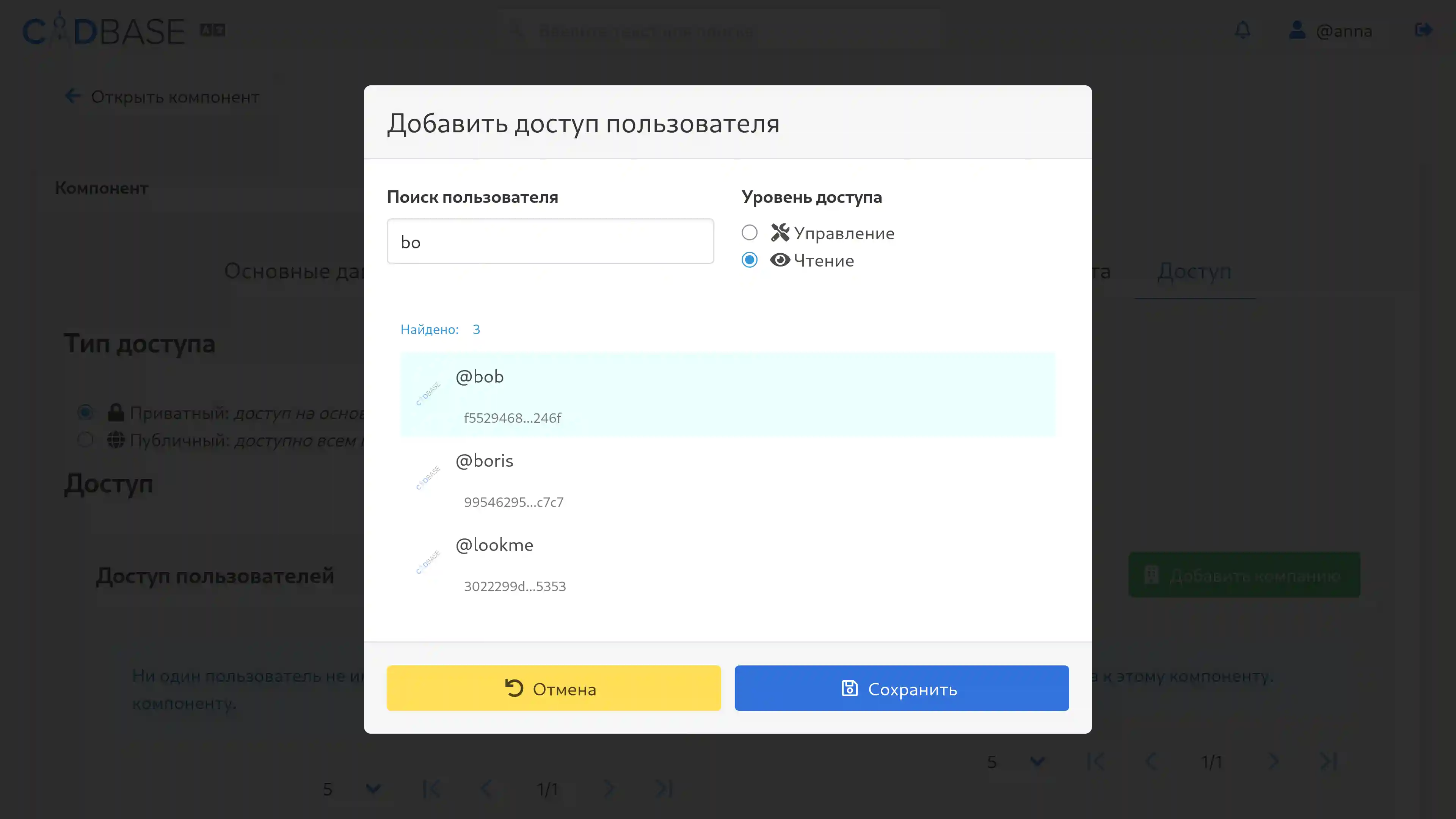
Task: Select the Управление access level radio
Action: click(750, 232)
